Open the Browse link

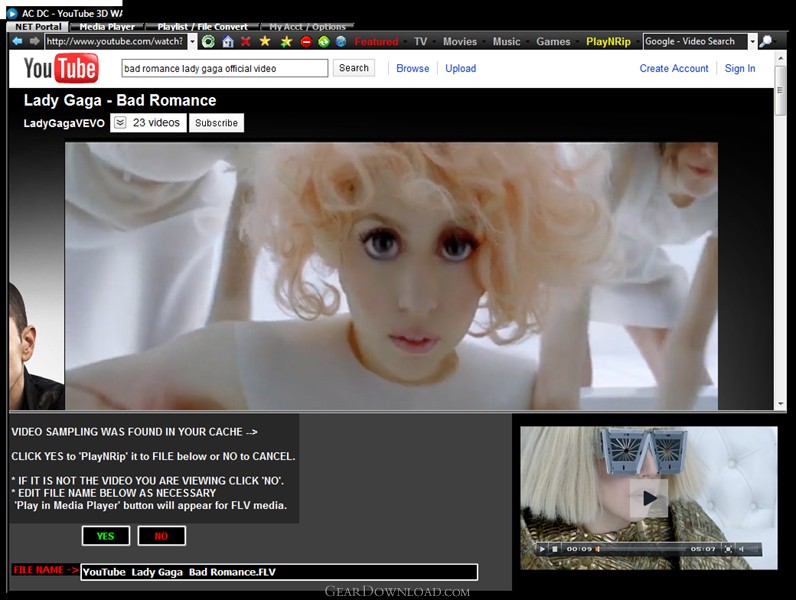point(413,69)
